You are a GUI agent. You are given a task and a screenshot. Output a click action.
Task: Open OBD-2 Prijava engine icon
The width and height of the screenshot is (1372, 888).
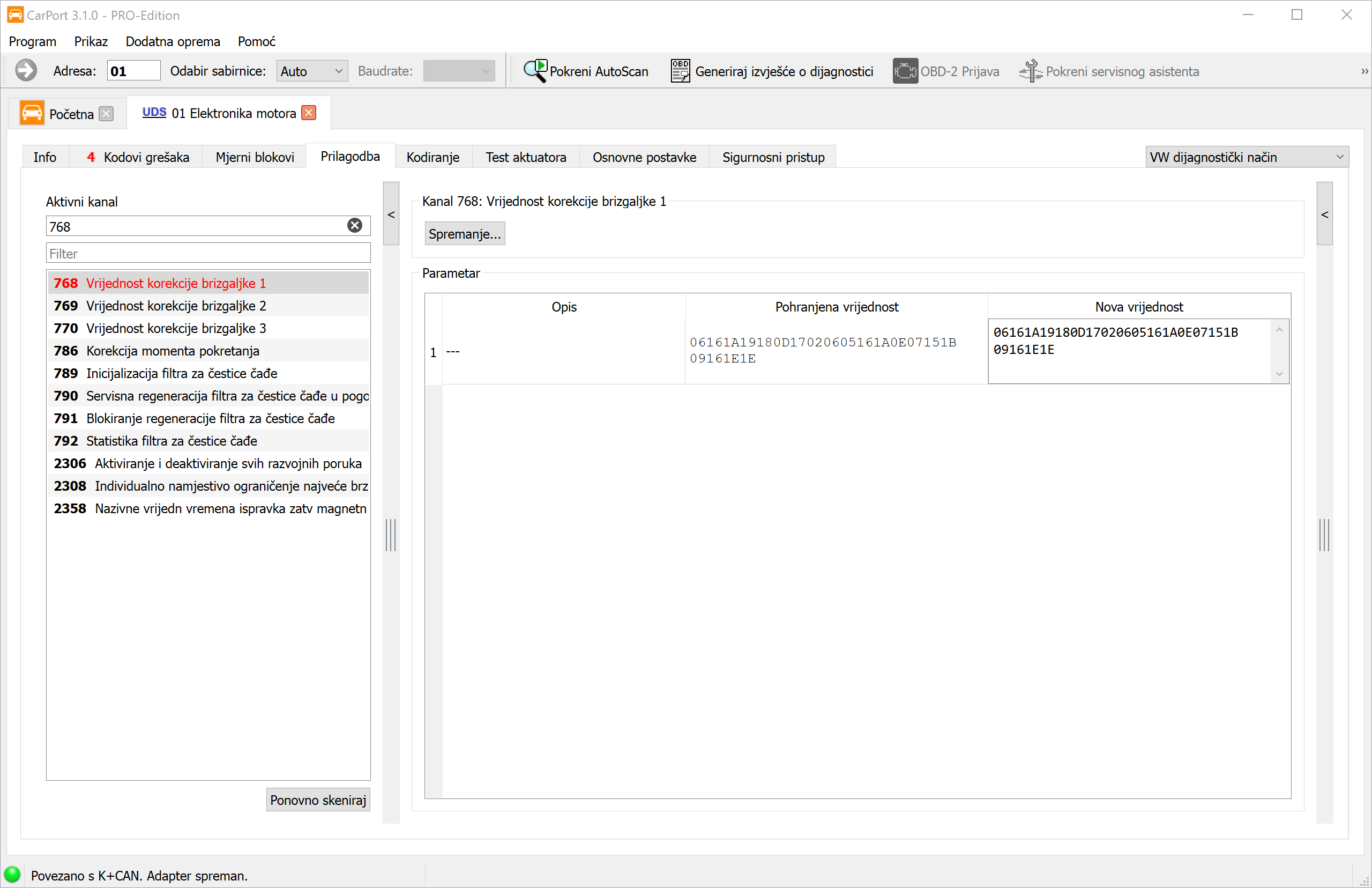coord(905,71)
